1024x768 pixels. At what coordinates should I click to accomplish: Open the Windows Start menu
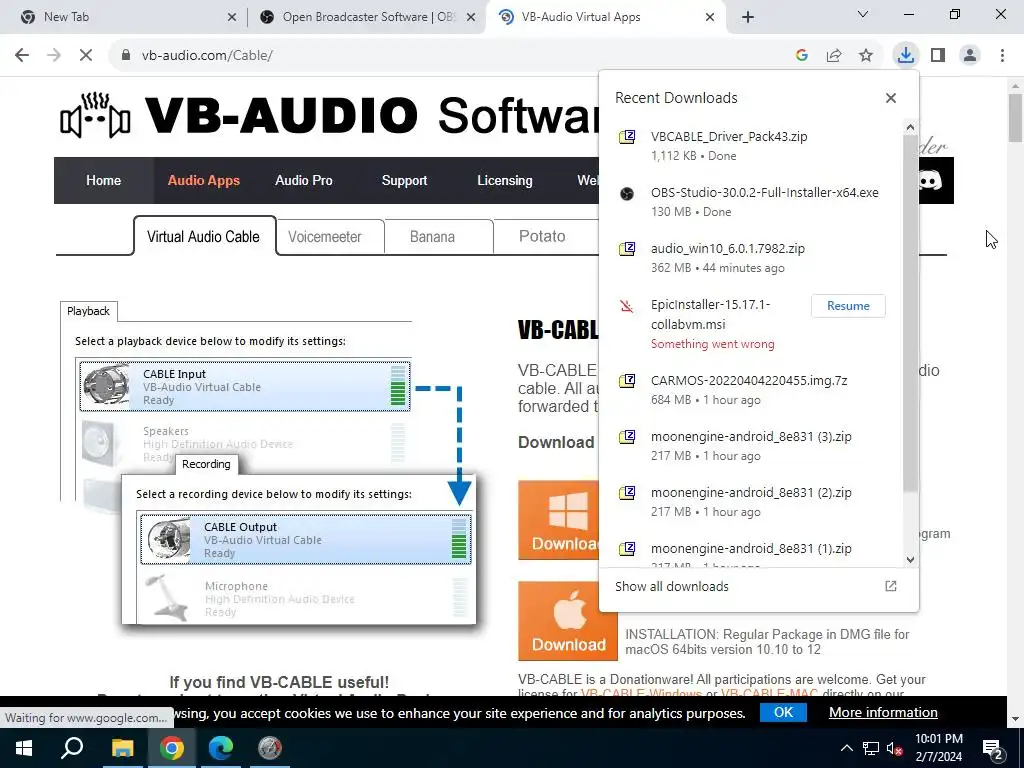(x=24, y=748)
